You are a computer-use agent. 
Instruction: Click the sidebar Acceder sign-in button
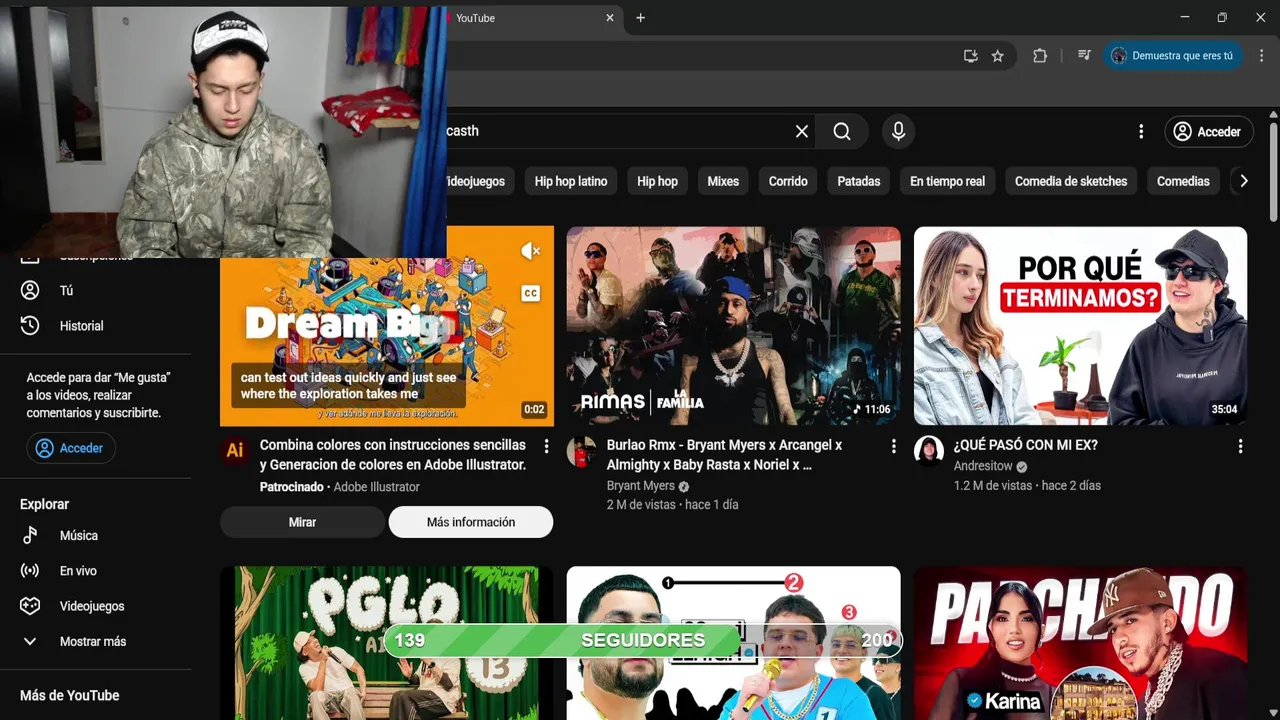(x=71, y=448)
